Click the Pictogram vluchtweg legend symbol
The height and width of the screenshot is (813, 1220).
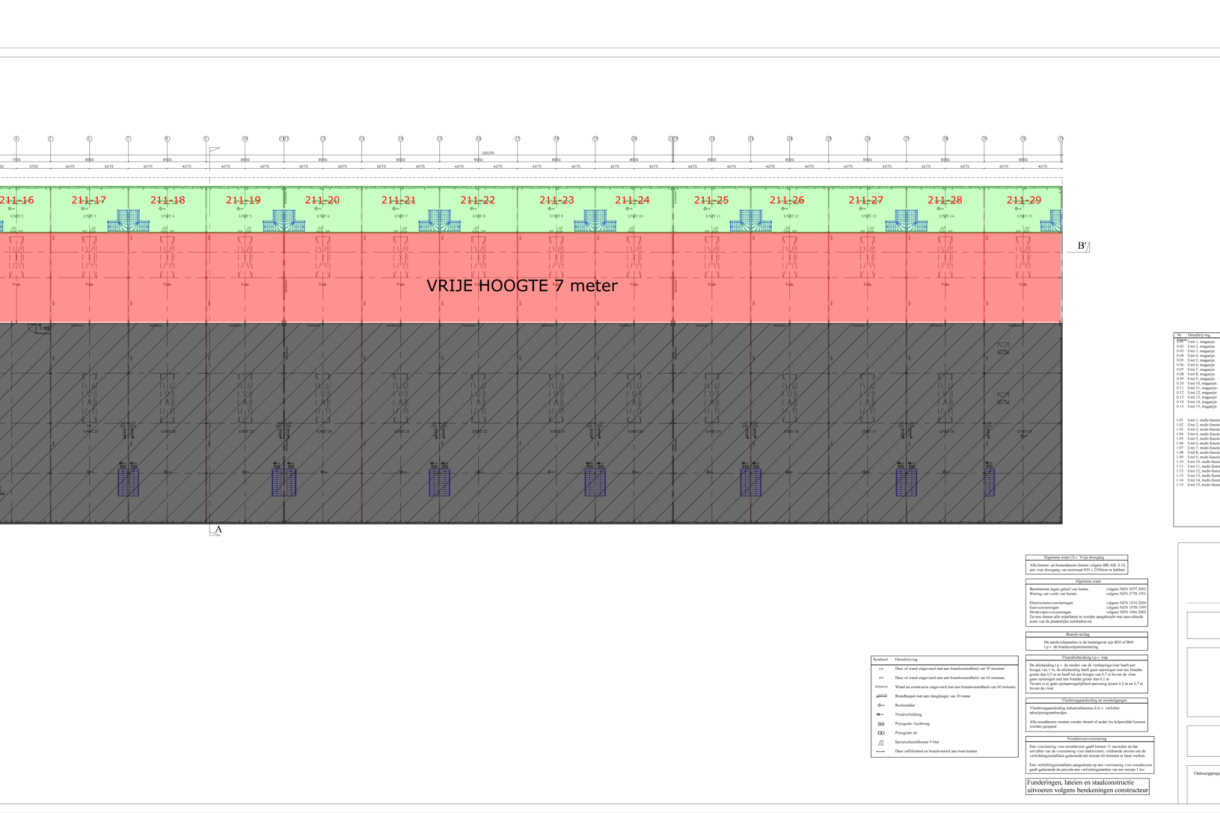(880, 723)
